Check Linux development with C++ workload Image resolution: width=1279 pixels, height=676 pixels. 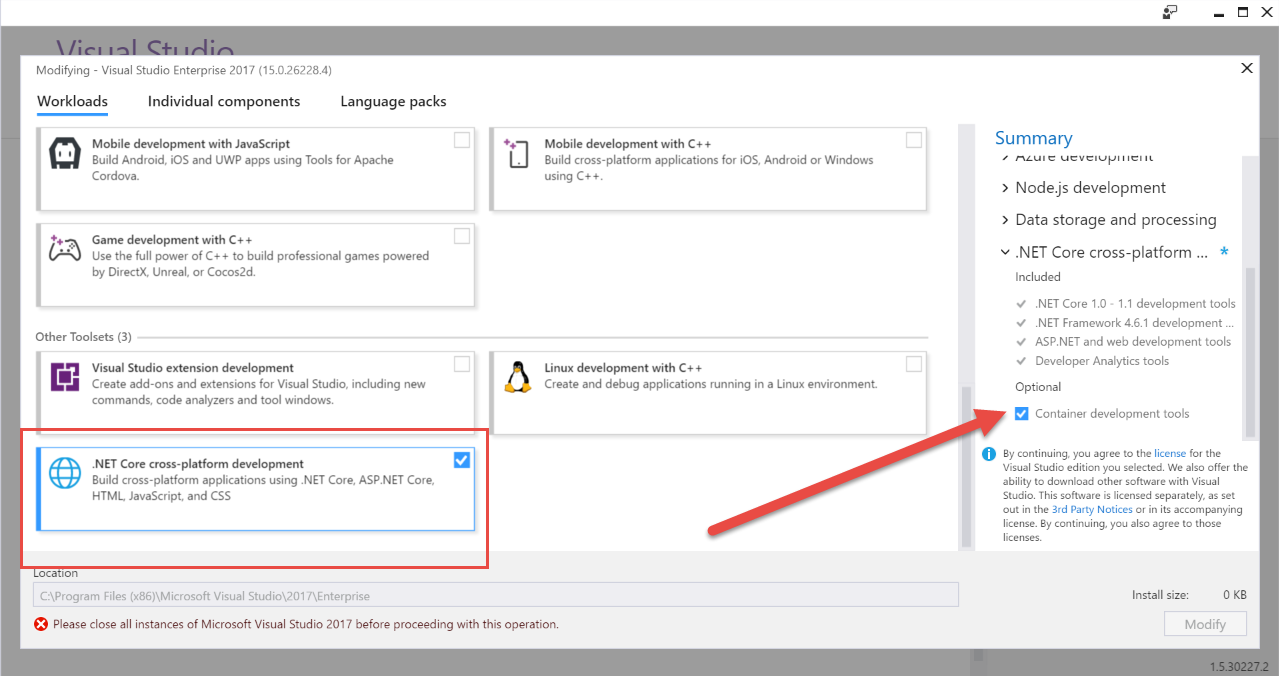click(x=914, y=364)
